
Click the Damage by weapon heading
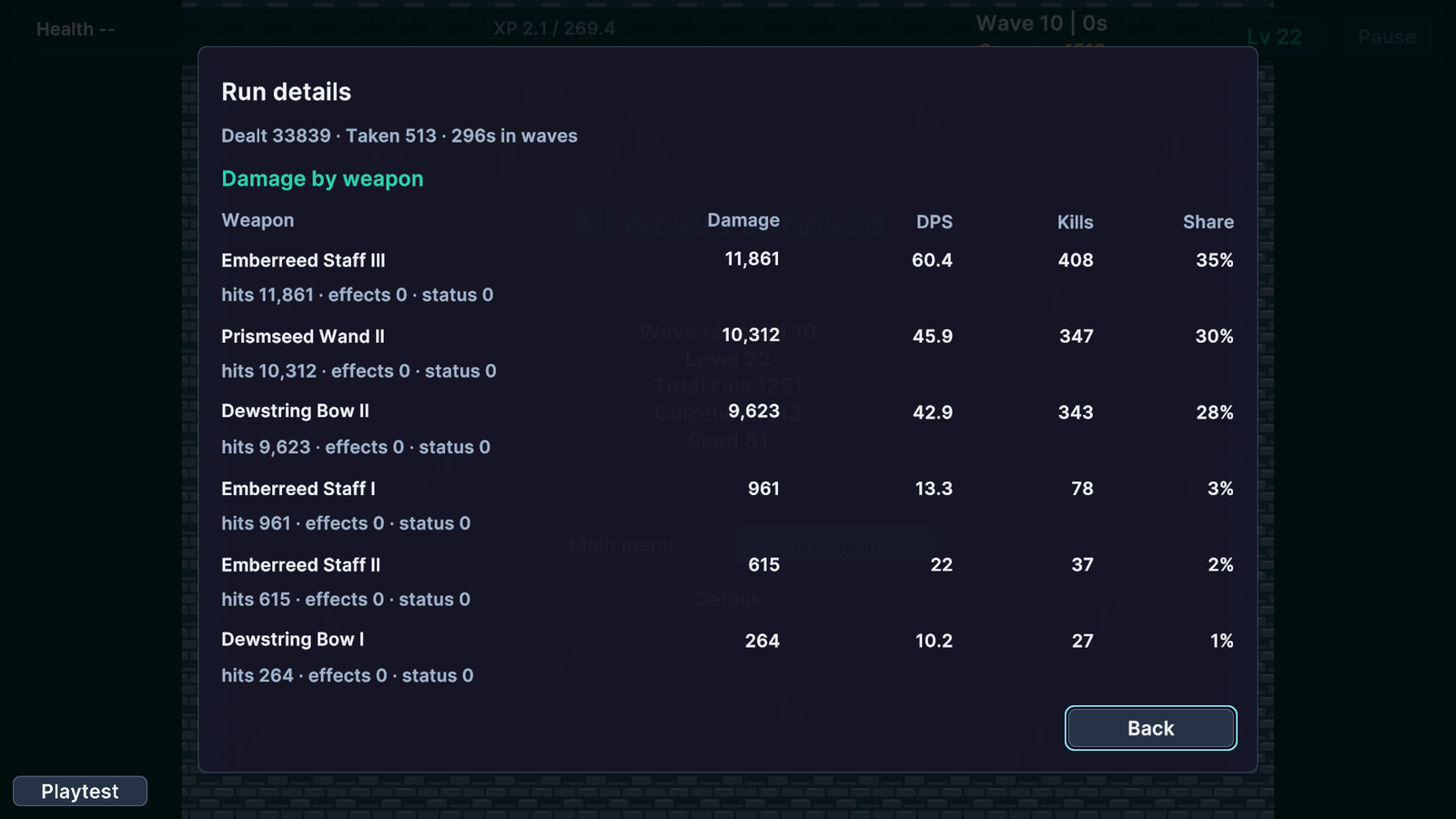(x=322, y=178)
